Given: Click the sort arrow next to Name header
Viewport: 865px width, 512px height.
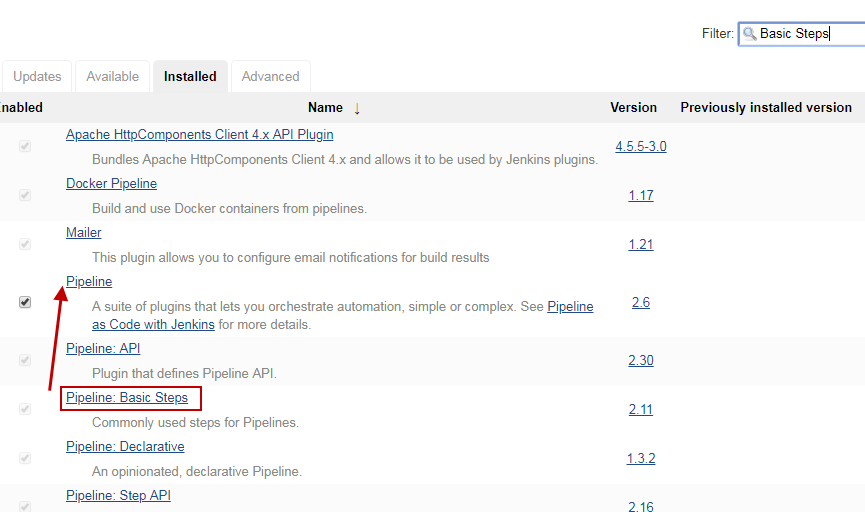Looking at the screenshot, I should [357, 108].
